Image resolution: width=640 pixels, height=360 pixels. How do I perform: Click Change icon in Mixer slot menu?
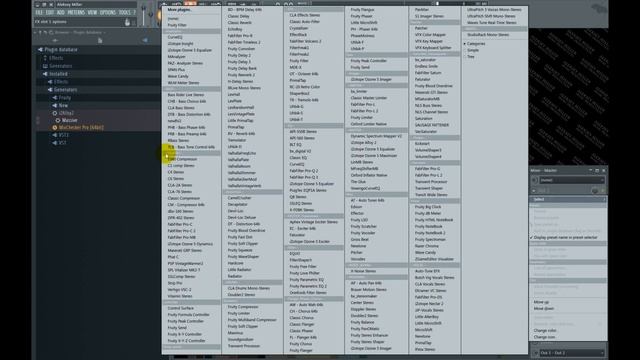tap(544, 337)
